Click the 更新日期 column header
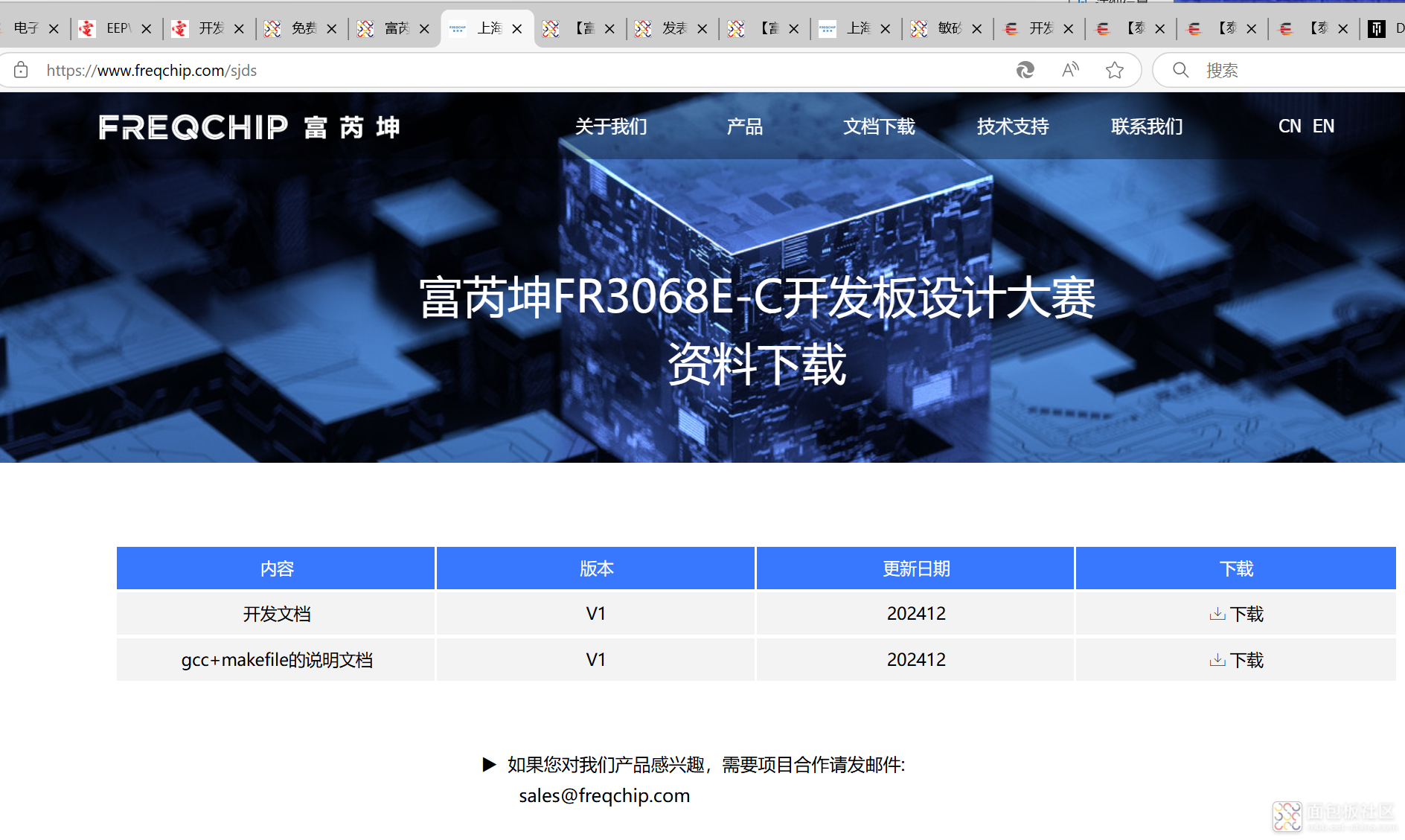This screenshot has width=1405, height=840. 915,568
